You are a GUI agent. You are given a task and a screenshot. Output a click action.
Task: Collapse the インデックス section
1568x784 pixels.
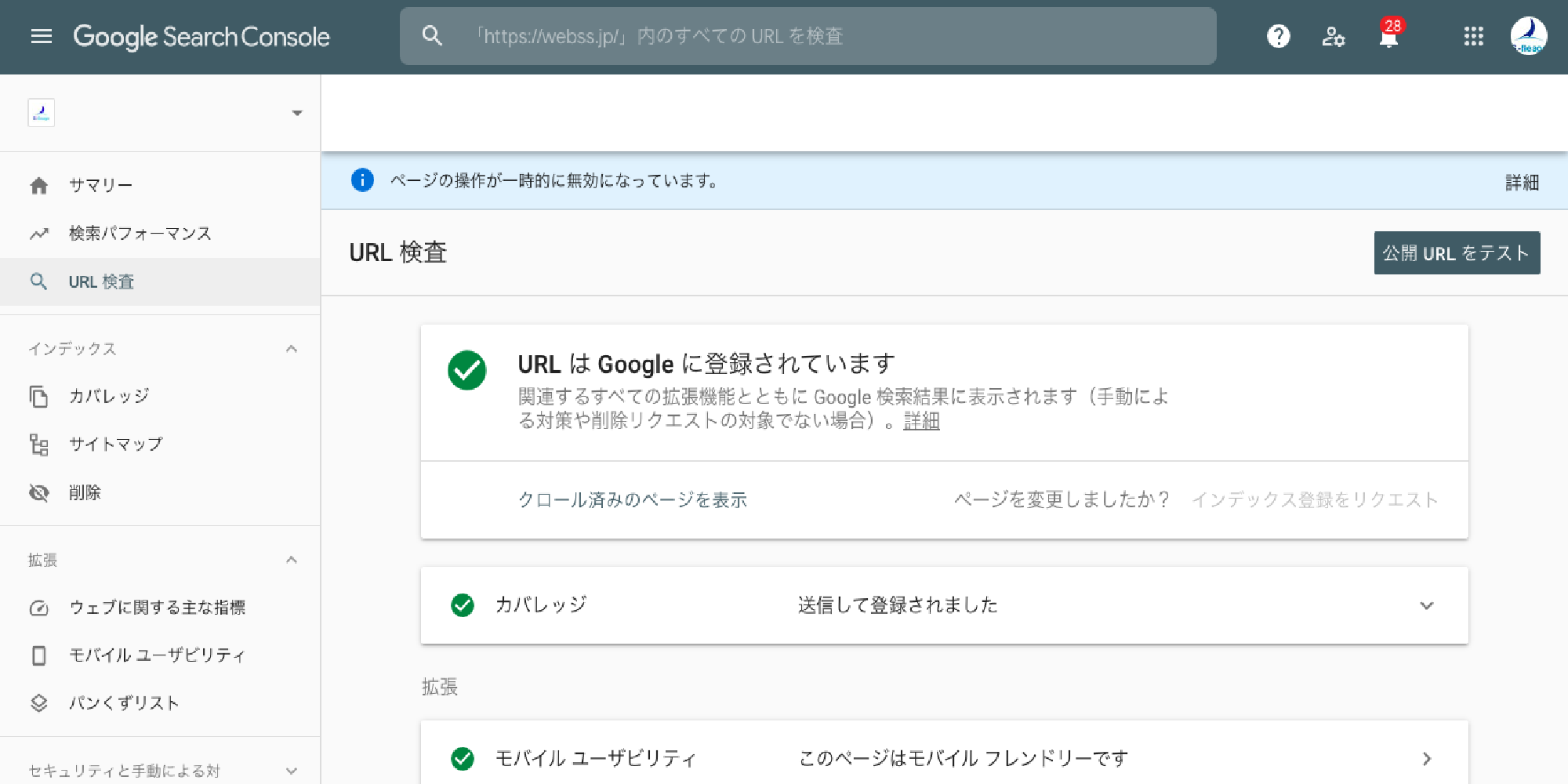292,349
